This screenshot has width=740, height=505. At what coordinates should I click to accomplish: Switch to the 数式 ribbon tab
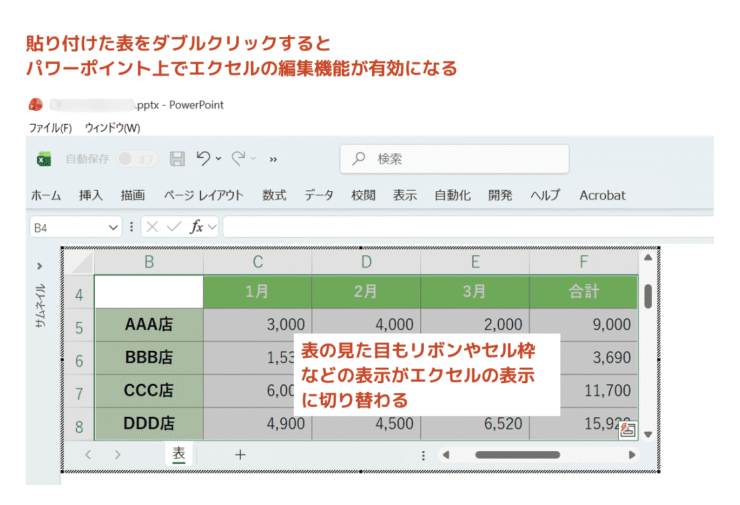point(274,195)
